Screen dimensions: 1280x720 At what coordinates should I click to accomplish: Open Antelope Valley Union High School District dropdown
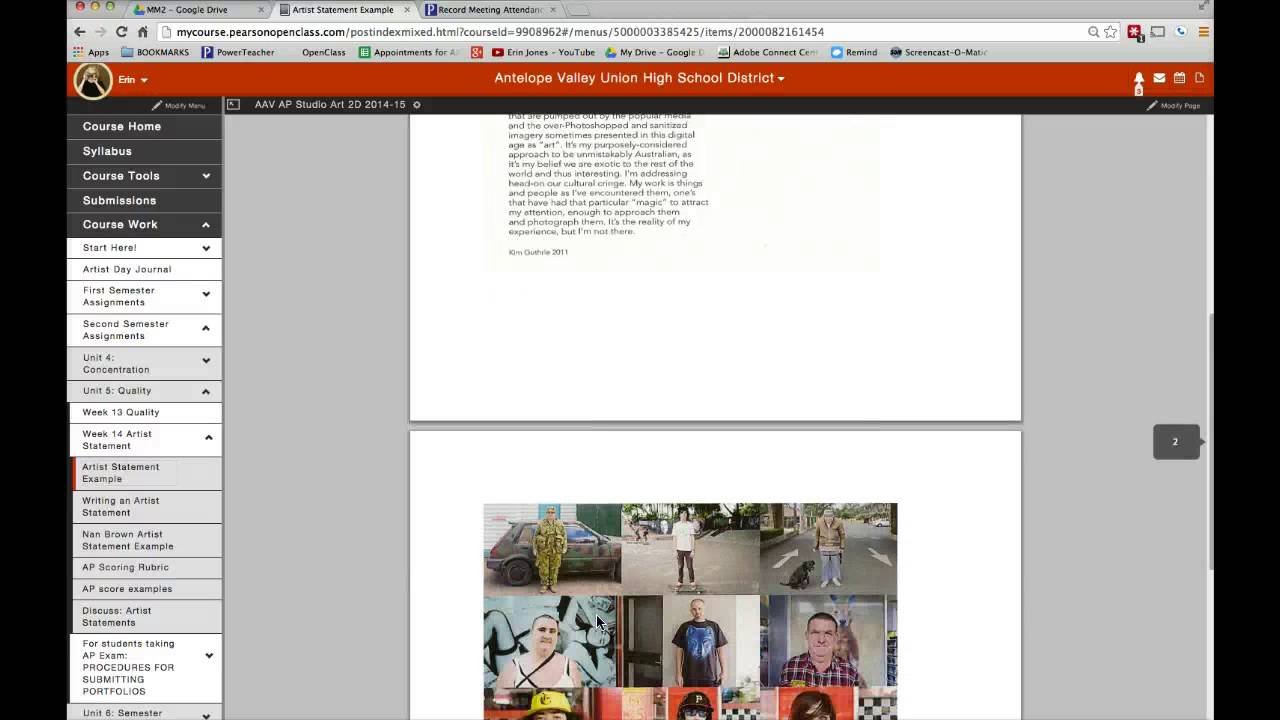pyautogui.click(x=639, y=78)
